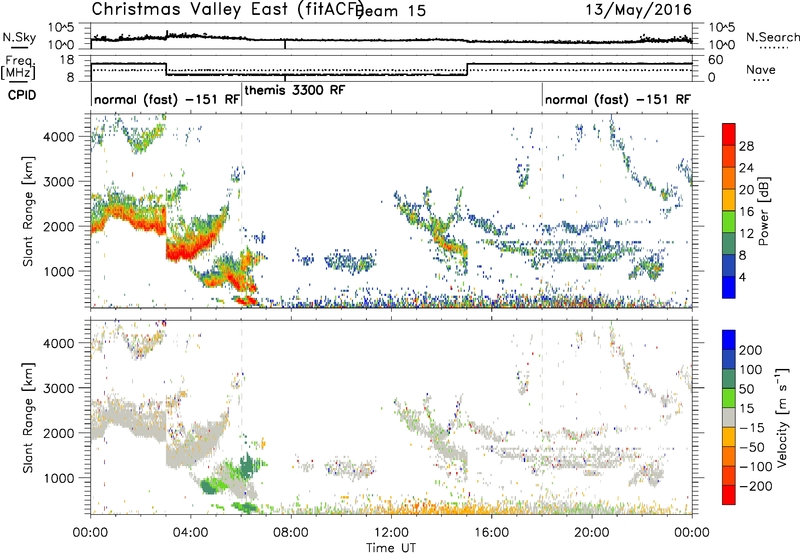Click the green velocity patch near 06:00
800x554 pixels.
[x=248, y=465]
